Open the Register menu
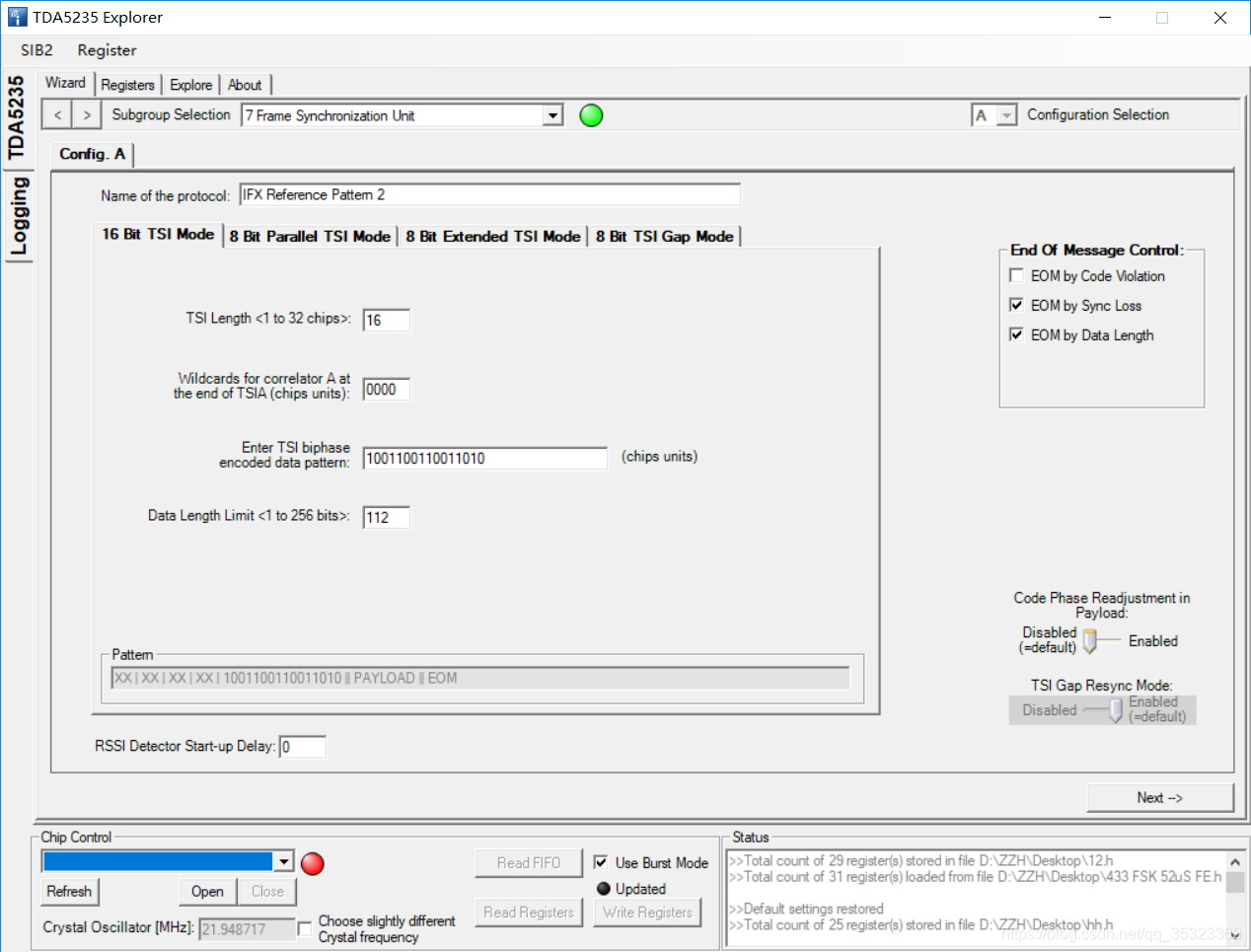This screenshot has height=952, width=1251. point(107,50)
